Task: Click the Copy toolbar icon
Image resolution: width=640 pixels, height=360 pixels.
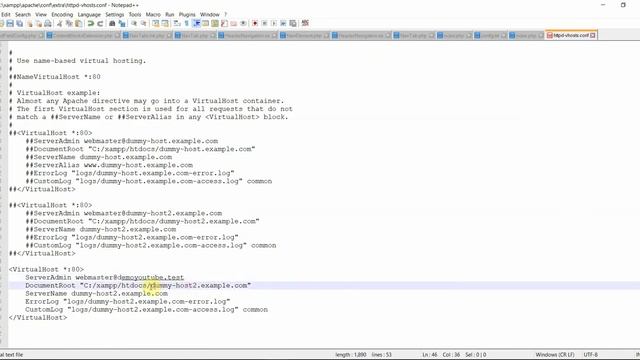Action: [x=69, y=23]
